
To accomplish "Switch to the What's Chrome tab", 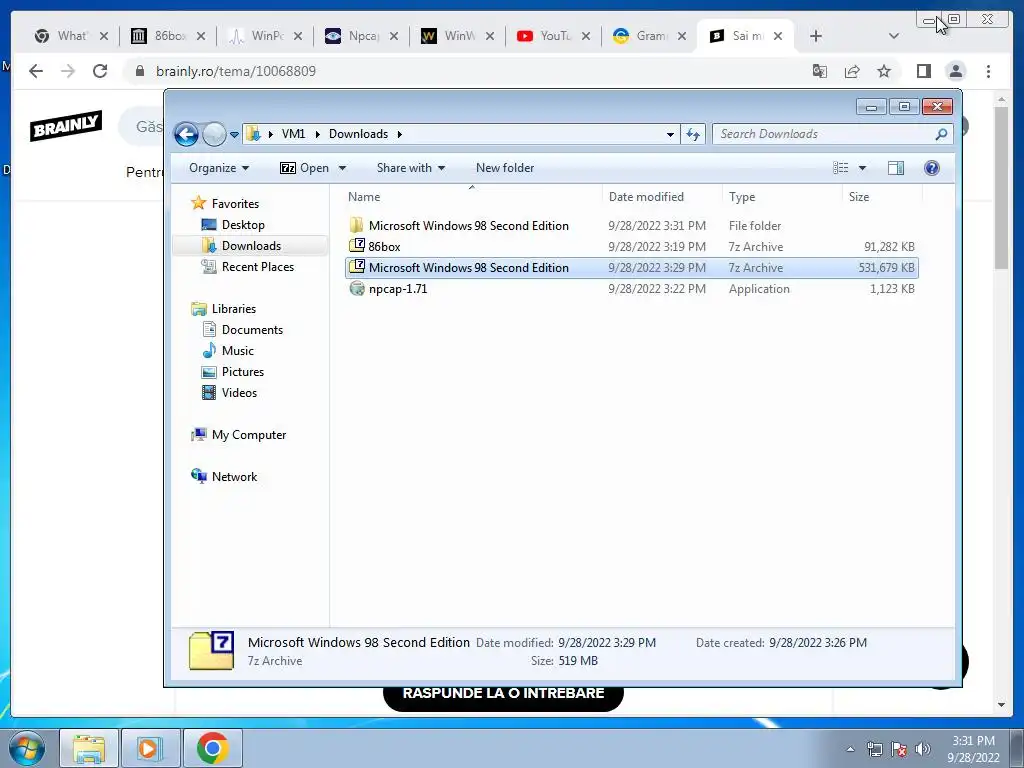I will pos(71,36).
